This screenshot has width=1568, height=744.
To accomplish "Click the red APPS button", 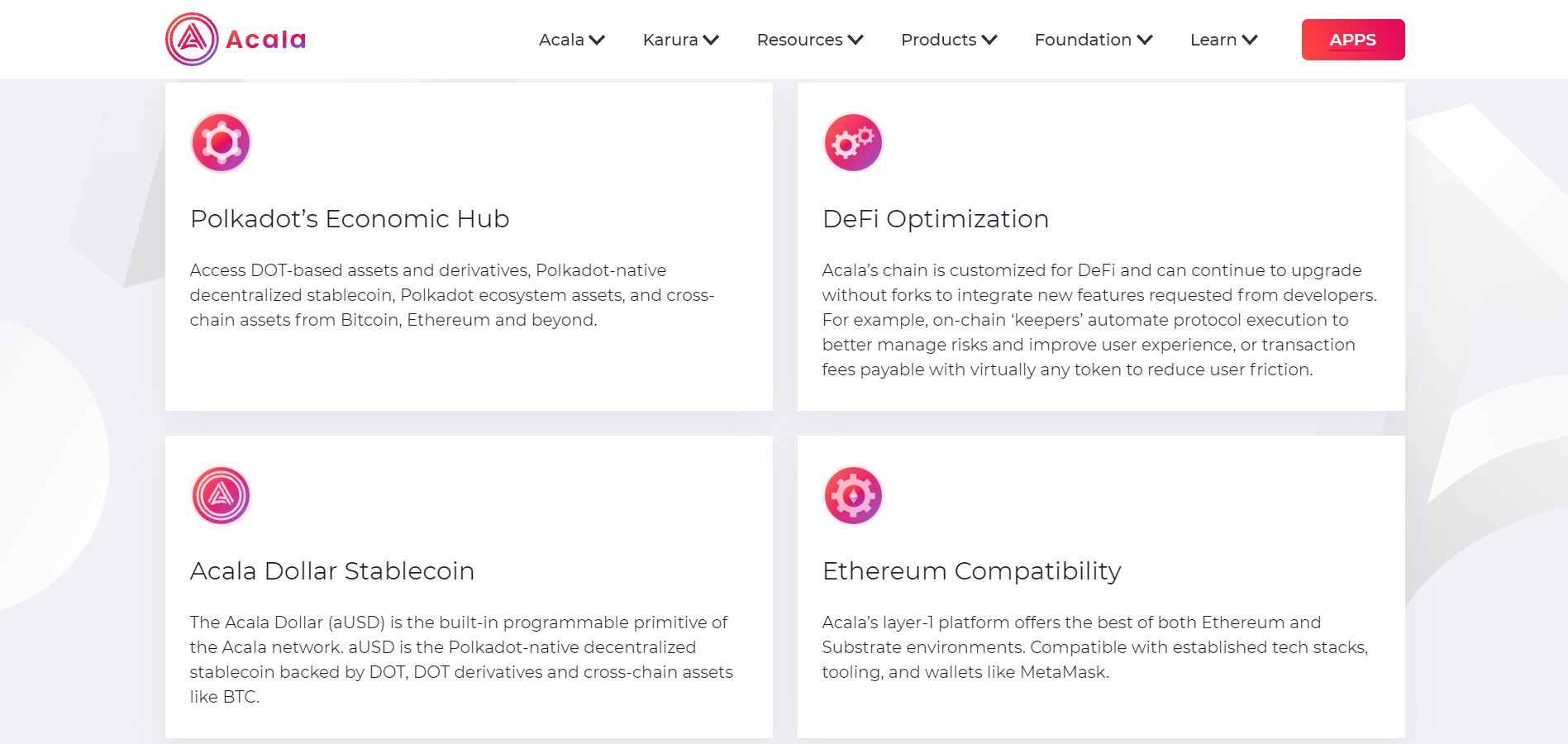I will (1353, 40).
